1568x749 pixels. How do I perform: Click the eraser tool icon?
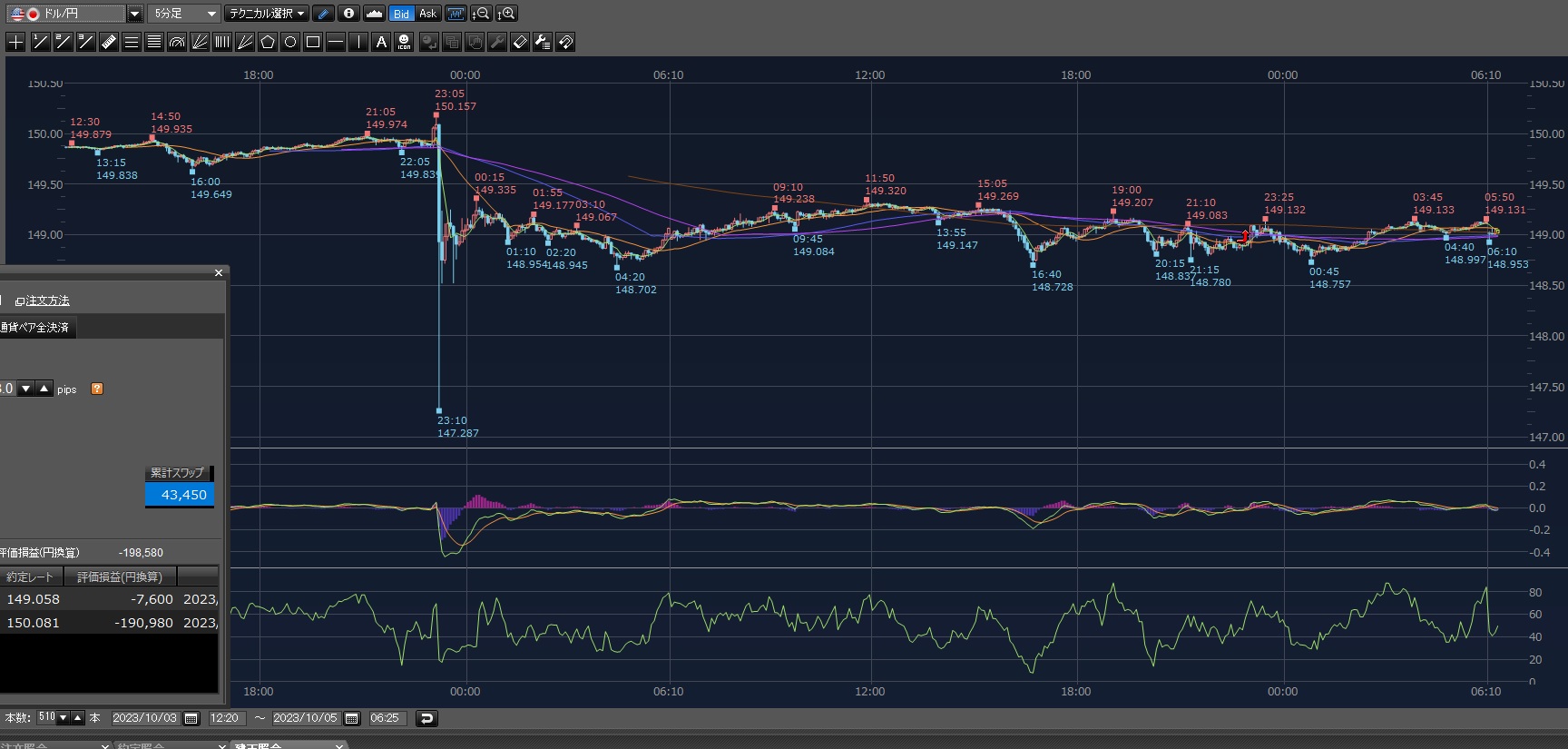(520, 42)
